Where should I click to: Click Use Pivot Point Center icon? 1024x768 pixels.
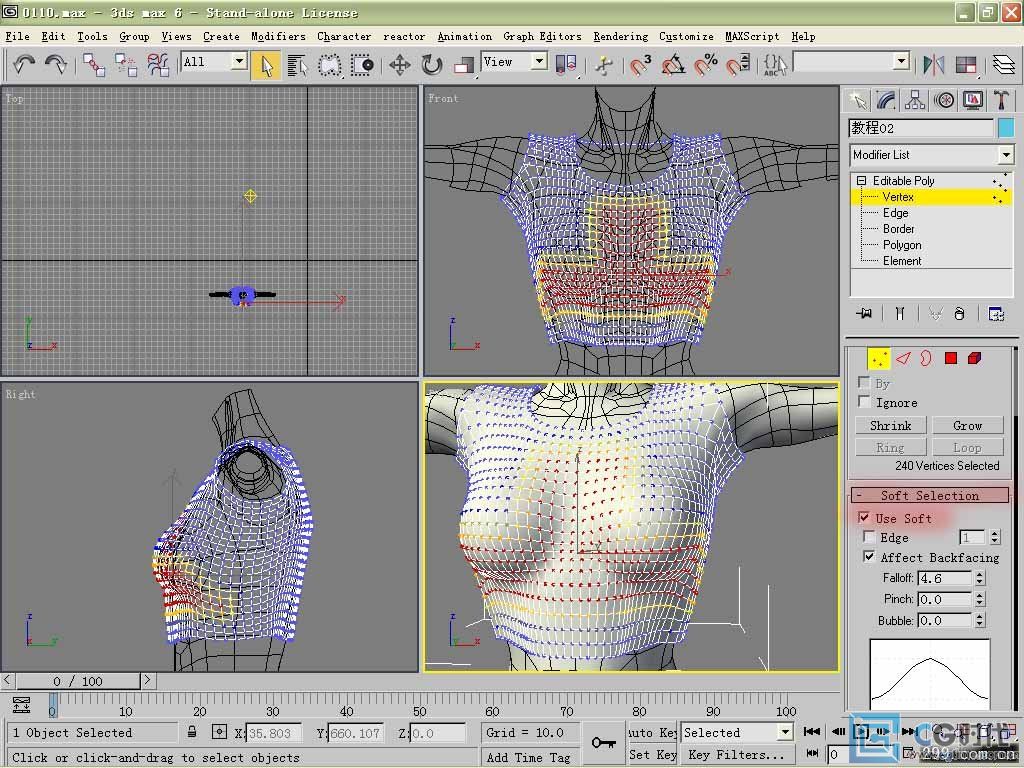click(x=566, y=65)
